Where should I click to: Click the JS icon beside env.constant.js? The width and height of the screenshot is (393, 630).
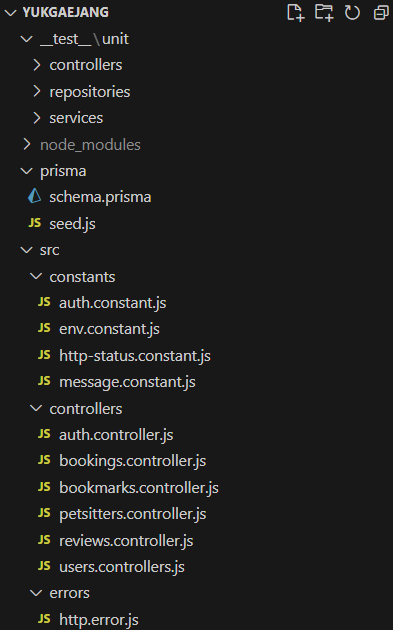pyautogui.click(x=44, y=328)
